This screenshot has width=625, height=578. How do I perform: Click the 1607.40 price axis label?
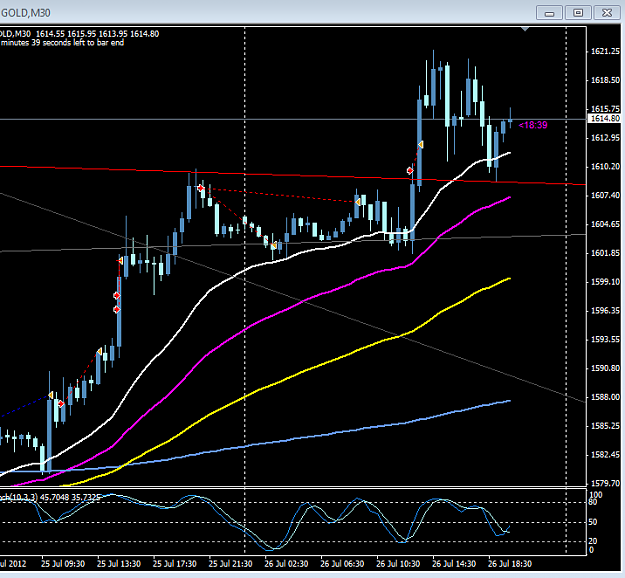pos(605,195)
